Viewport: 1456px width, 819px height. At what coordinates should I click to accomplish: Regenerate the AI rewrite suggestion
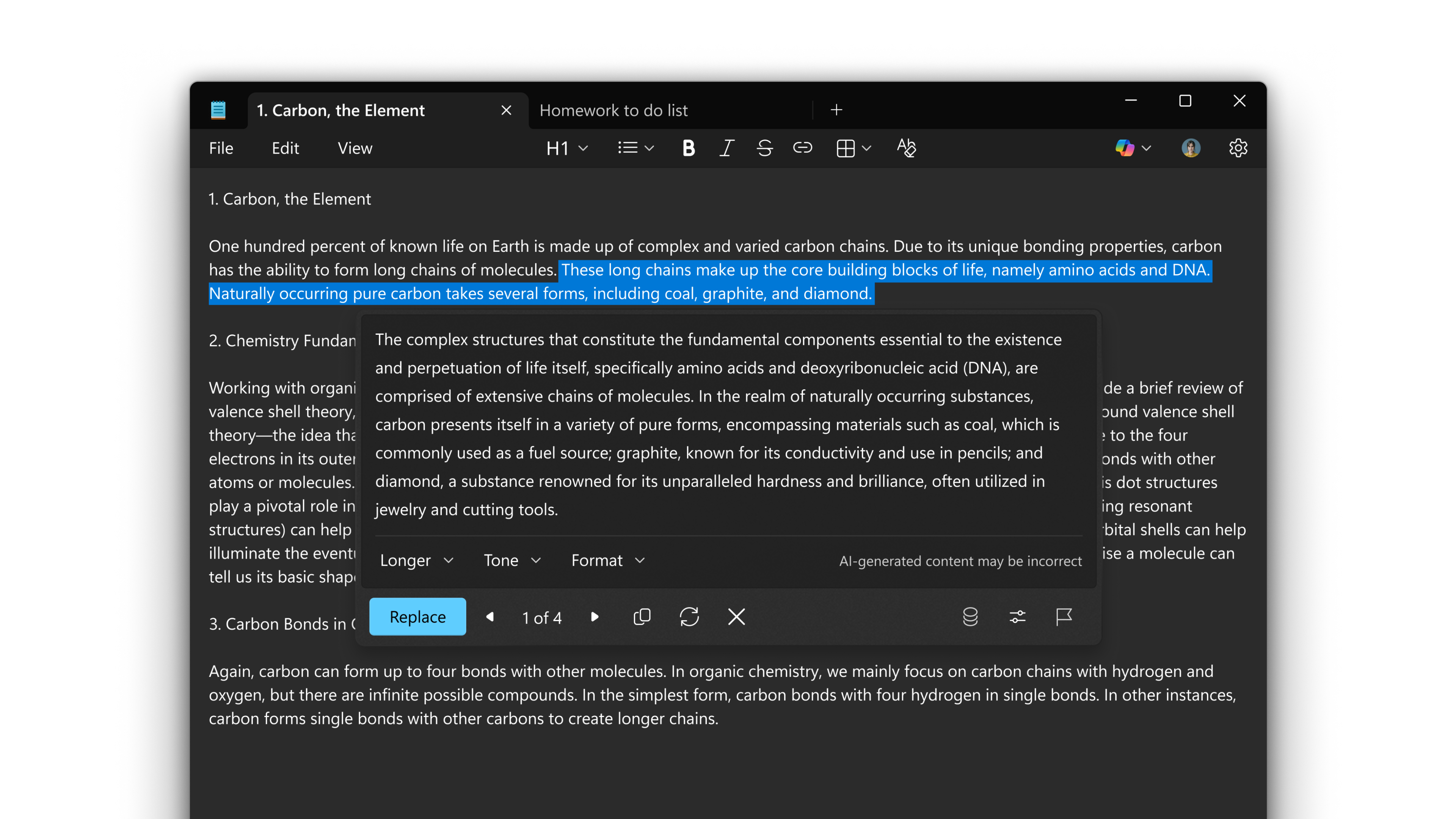689,617
